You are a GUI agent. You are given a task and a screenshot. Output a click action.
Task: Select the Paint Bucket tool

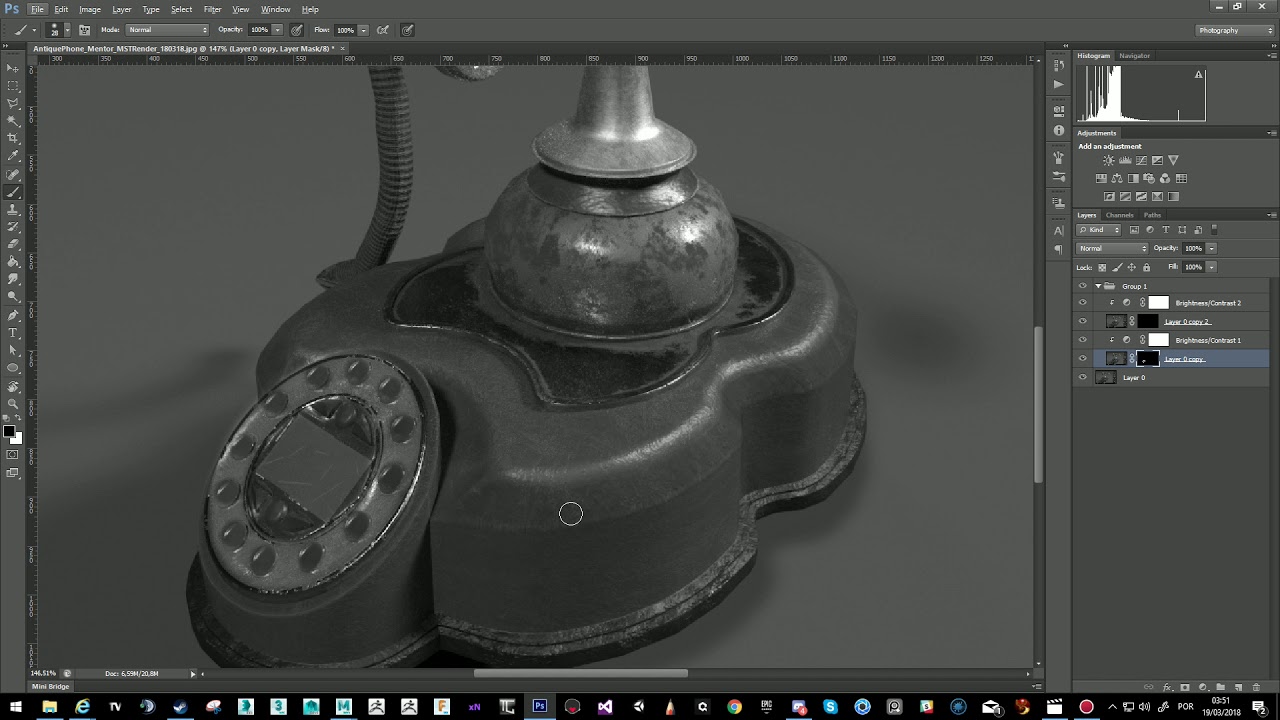(13, 262)
